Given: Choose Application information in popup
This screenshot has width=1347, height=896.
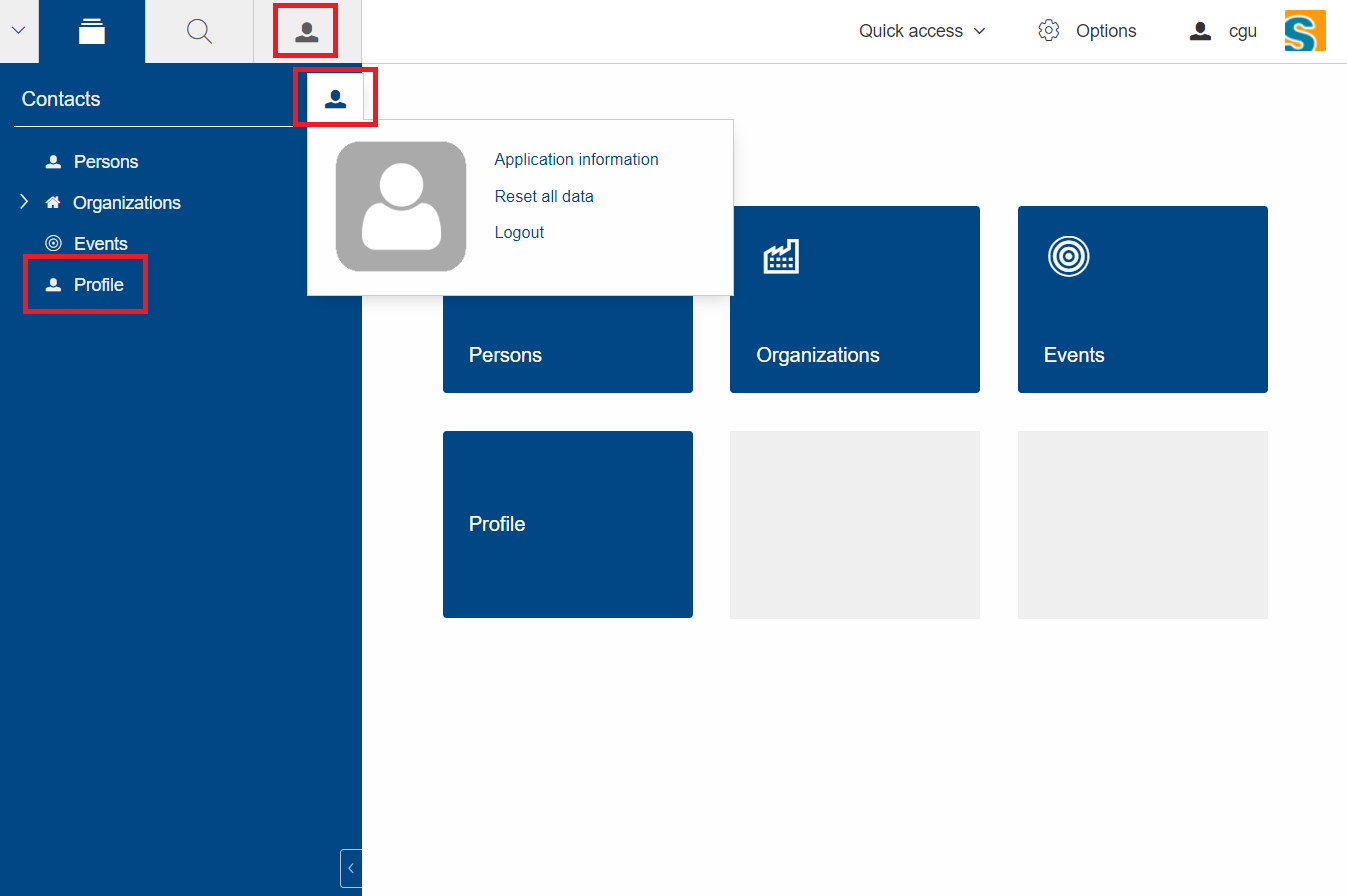Looking at the screenshot, I should [x=576, y=159].
